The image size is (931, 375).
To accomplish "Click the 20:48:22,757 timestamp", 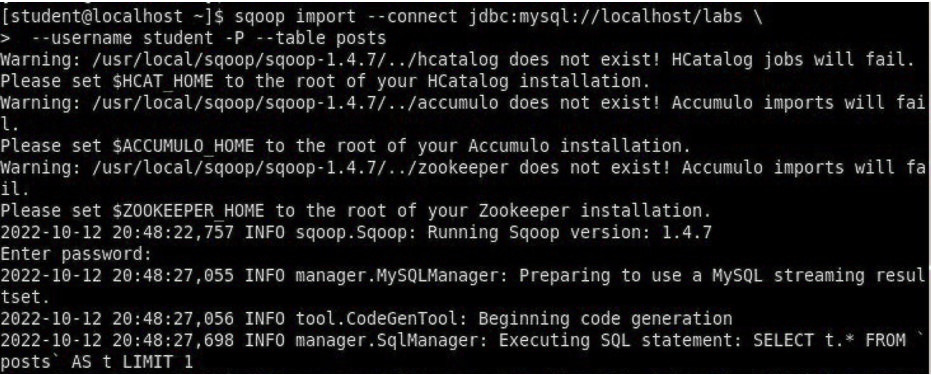I will click(x=173, y=232).
